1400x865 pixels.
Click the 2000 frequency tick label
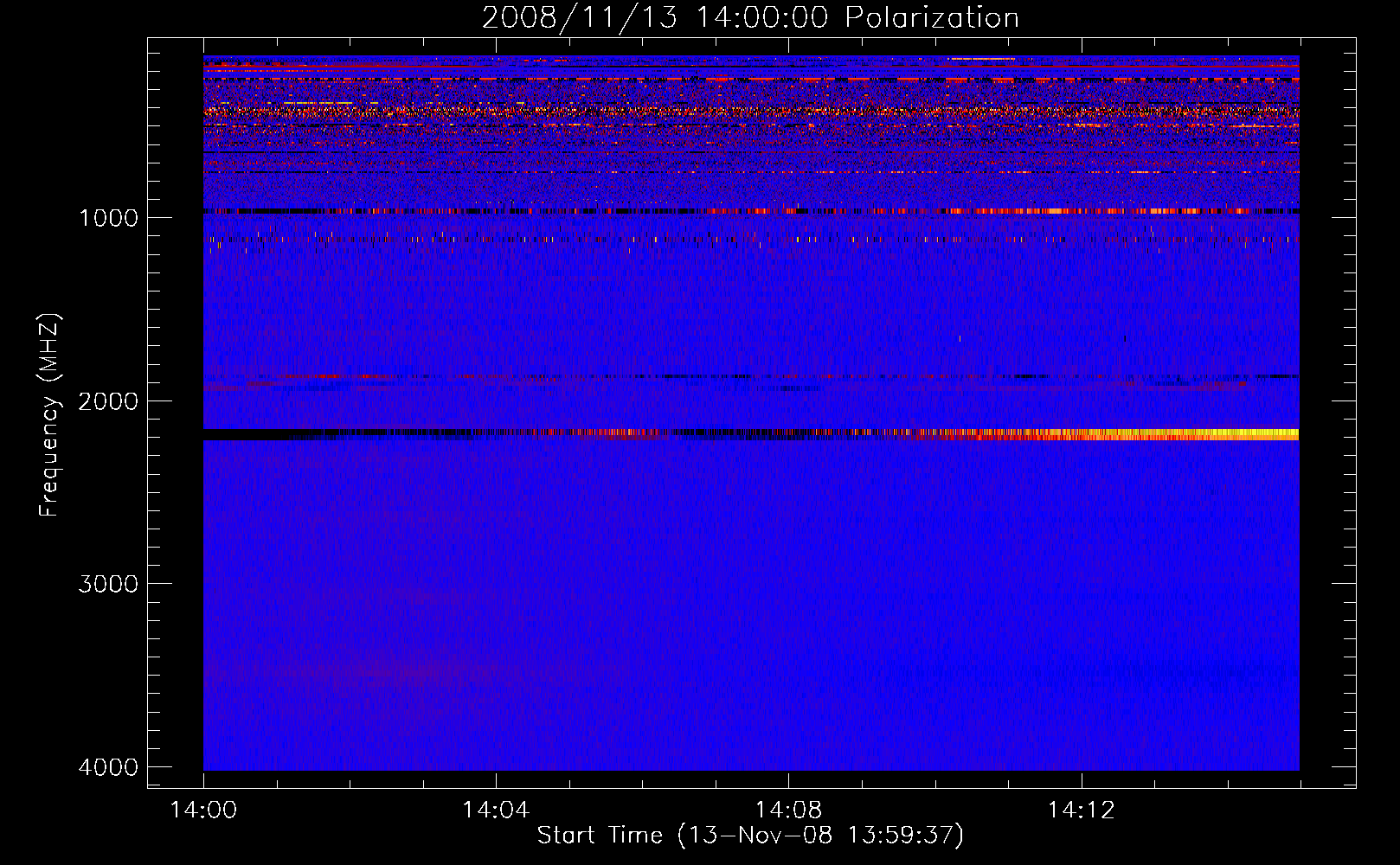coord(108,400)
